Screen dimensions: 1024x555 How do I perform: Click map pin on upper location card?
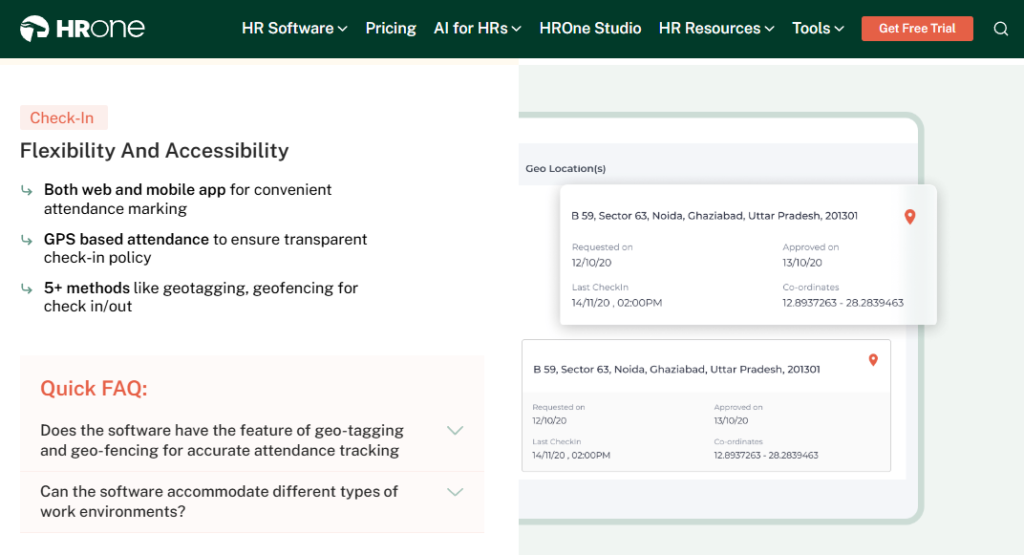pos(910,217)
